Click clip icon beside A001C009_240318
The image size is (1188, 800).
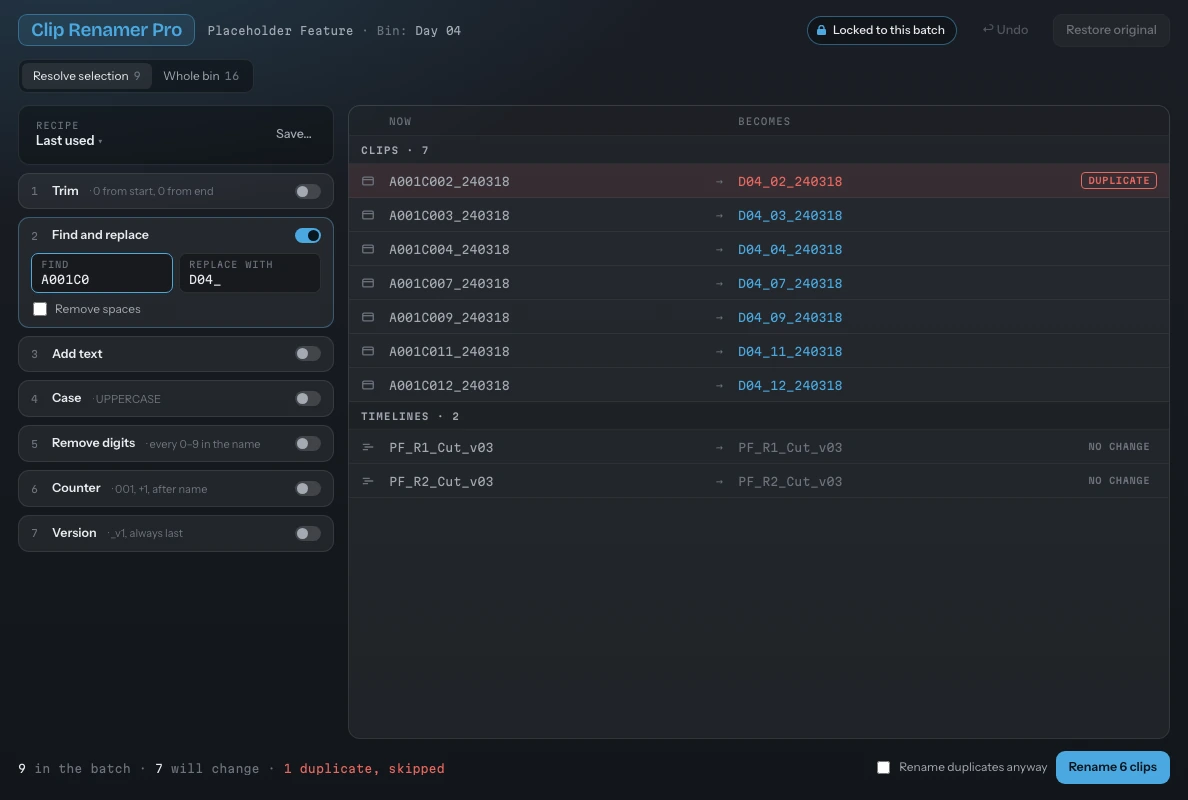(368, 317)
